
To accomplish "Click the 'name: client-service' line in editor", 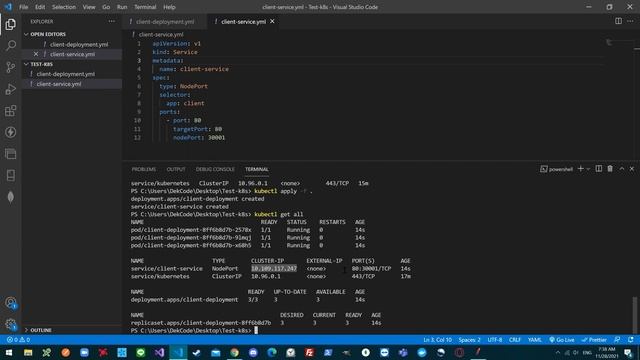I will tap(194, 69).
